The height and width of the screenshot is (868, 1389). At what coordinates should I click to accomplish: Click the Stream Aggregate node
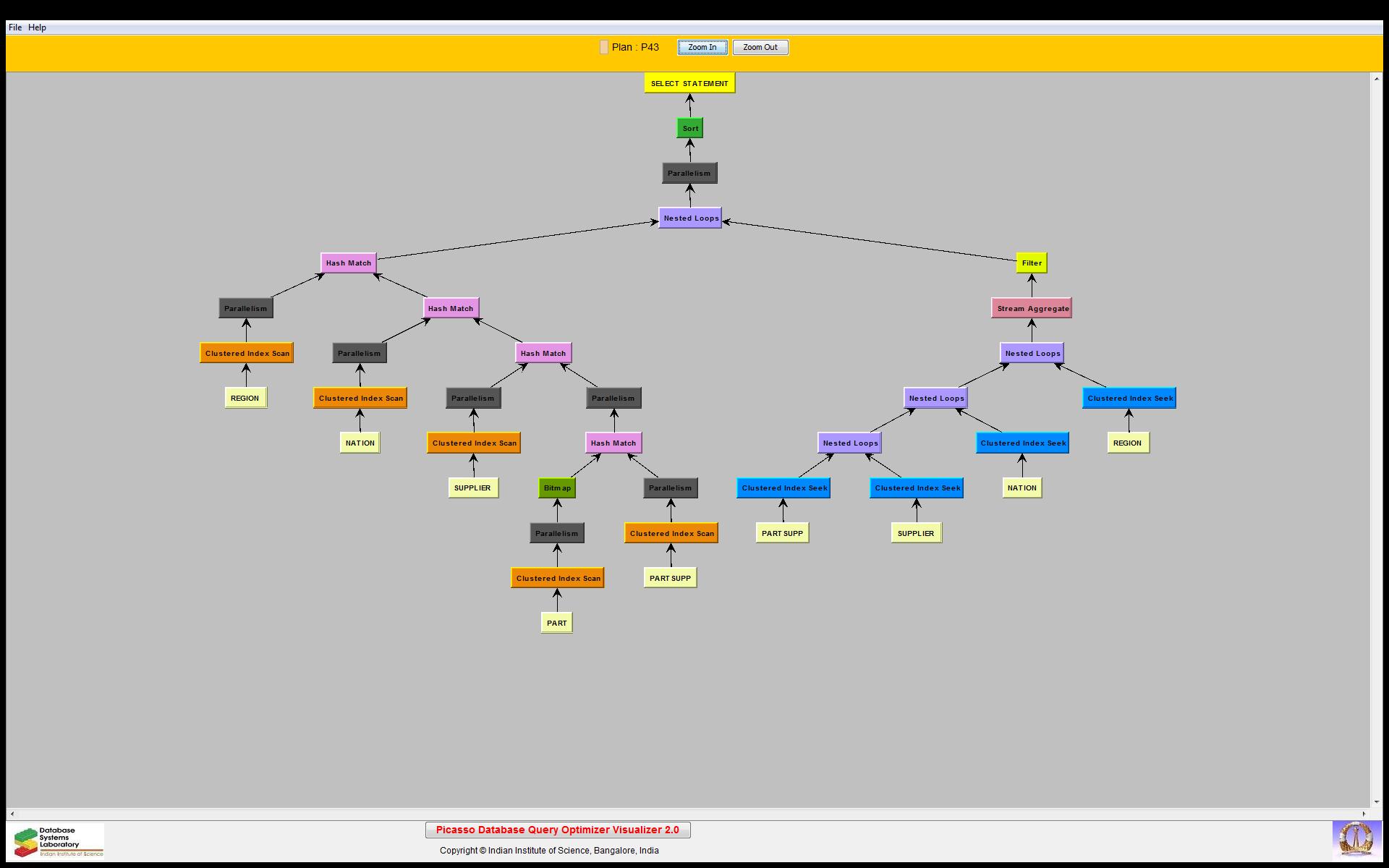[1032, 309]
